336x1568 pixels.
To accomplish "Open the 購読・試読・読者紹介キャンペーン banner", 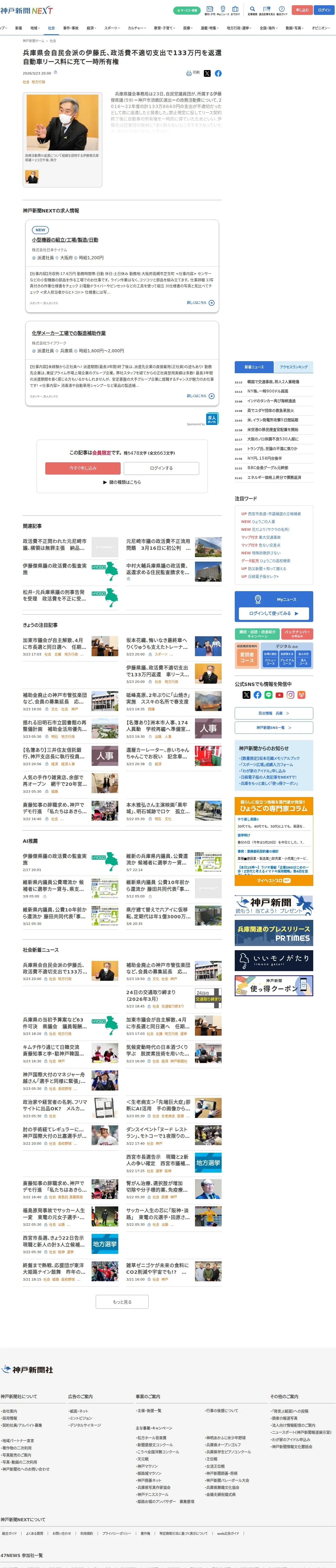I will [257, 634].
